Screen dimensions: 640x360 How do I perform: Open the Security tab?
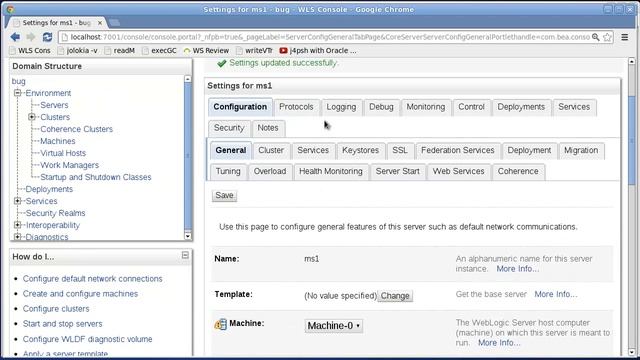[x=229, y=128]
